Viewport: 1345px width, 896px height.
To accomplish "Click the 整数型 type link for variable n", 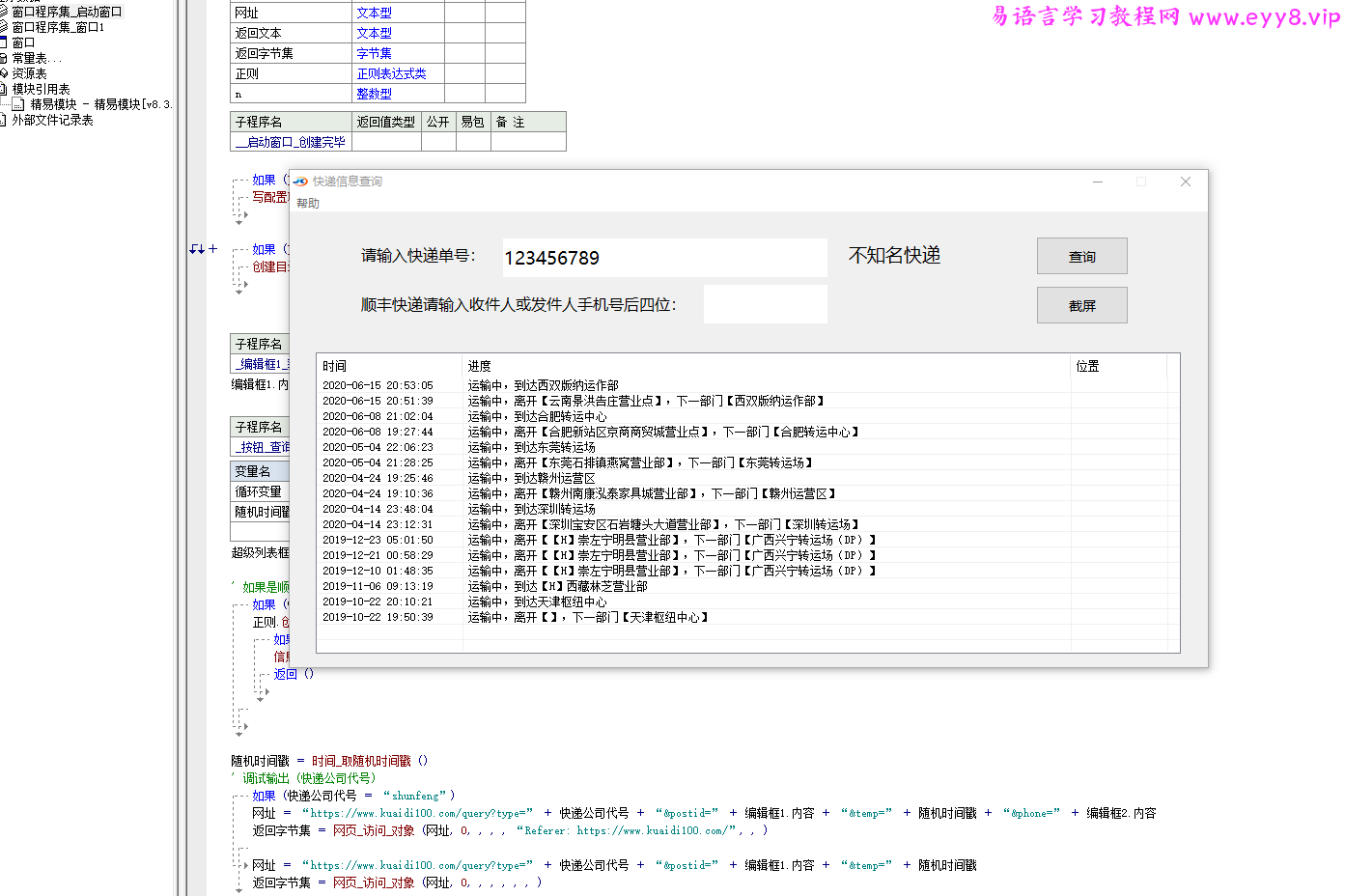I will click(374, 94).
